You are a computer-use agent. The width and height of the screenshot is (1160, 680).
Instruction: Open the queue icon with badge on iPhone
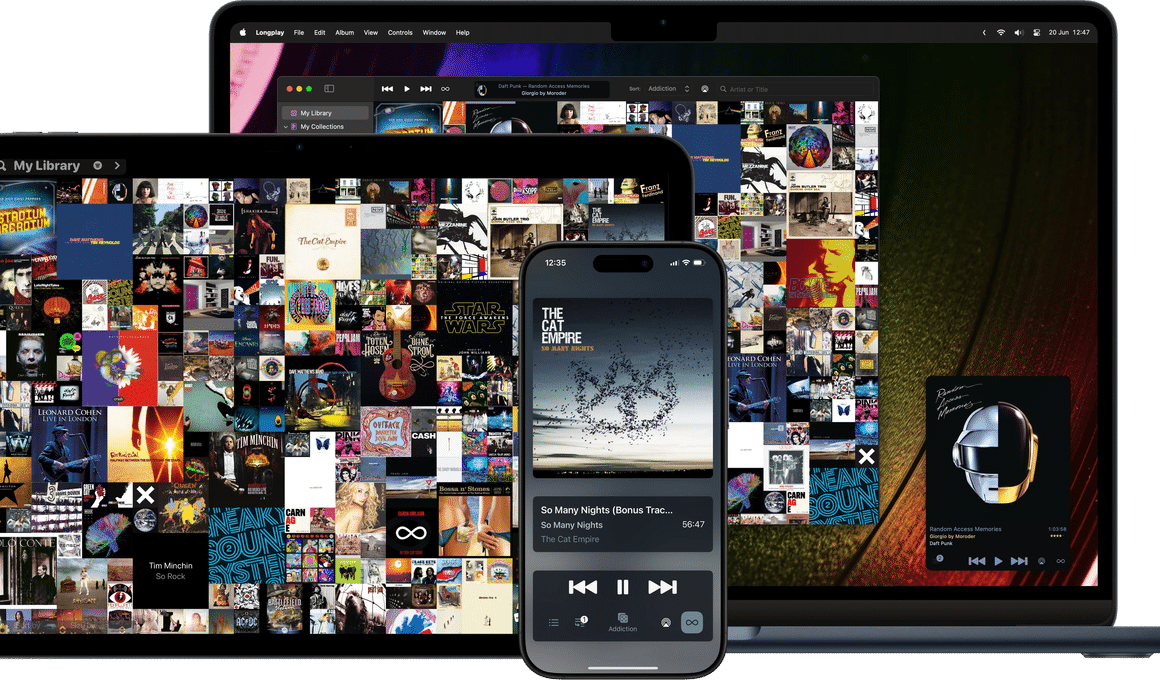(581, 622)
